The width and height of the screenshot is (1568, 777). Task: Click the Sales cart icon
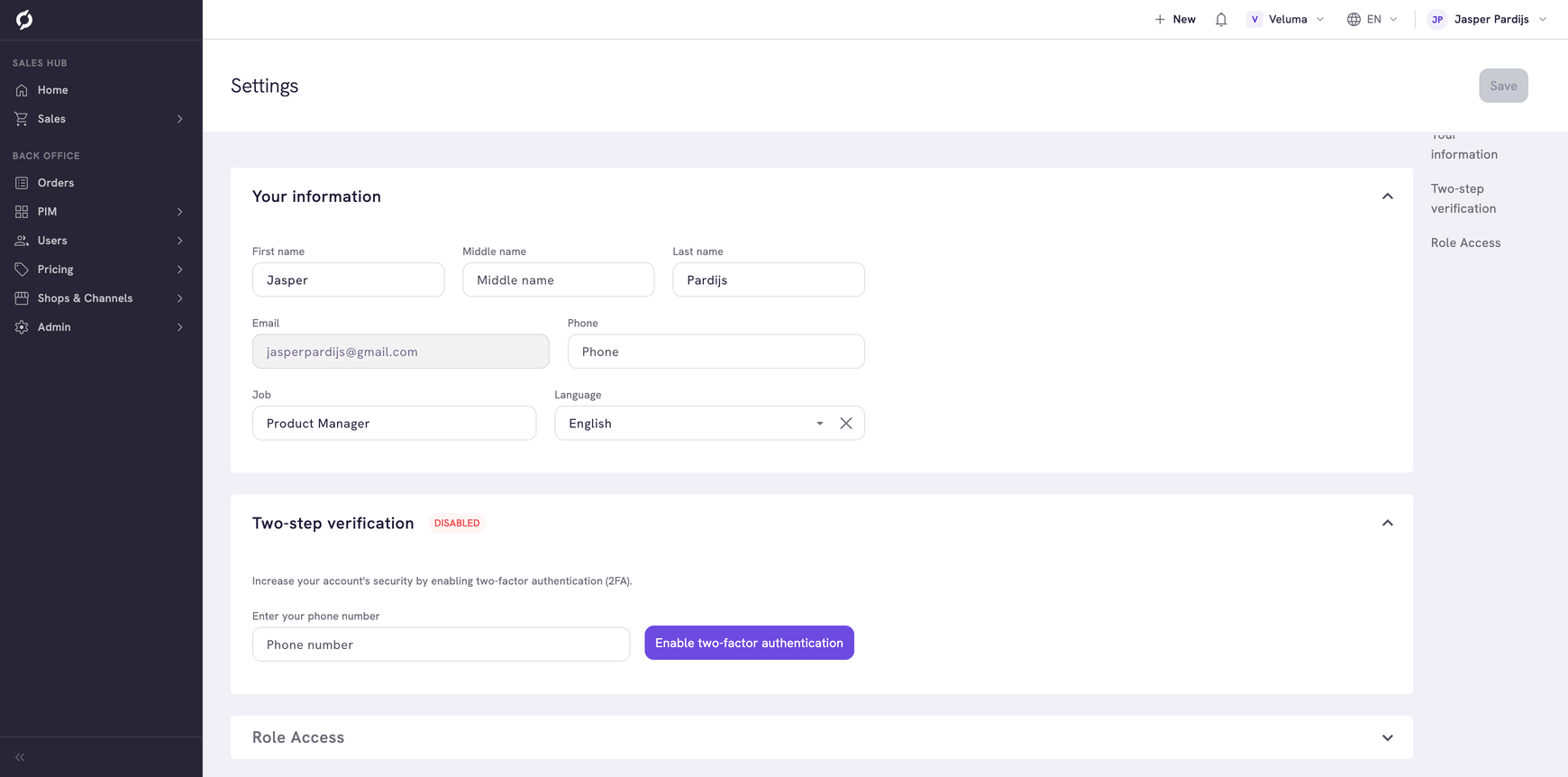(x=22, y=119)
